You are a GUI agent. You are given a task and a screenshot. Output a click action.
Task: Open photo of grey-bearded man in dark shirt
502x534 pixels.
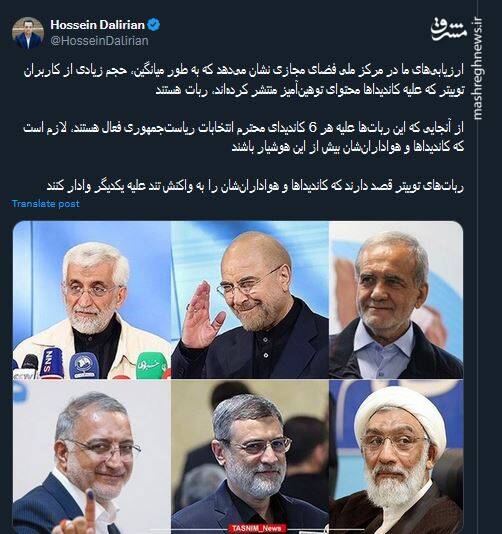pos(250,456)
